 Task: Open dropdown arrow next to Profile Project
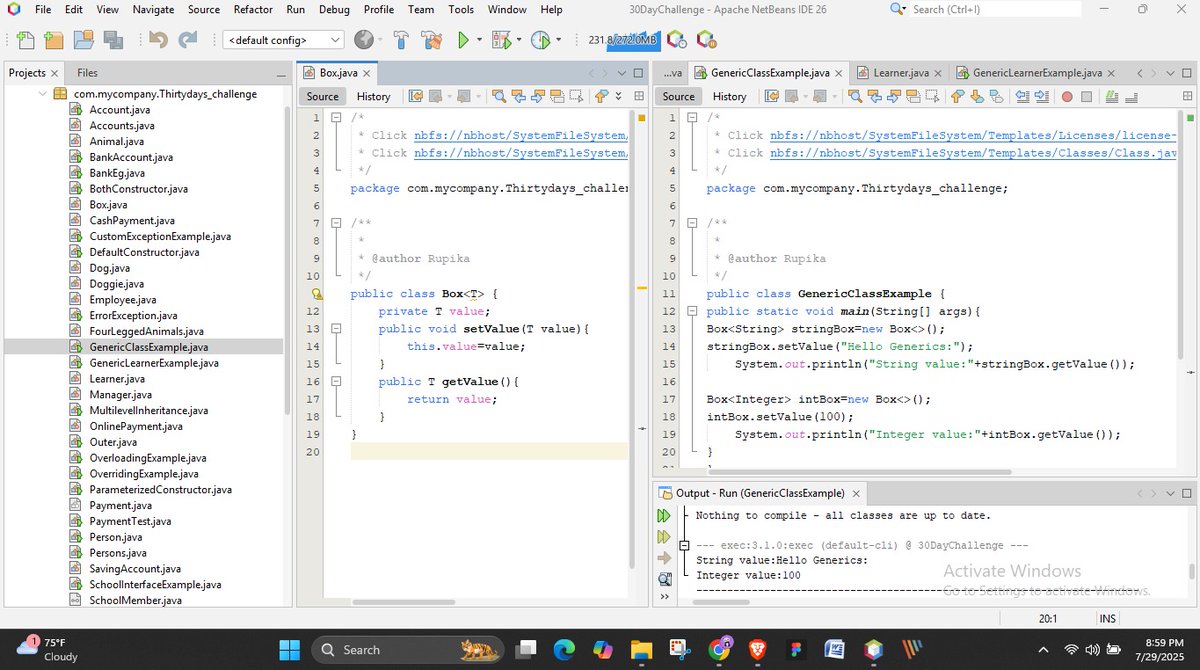558,41
